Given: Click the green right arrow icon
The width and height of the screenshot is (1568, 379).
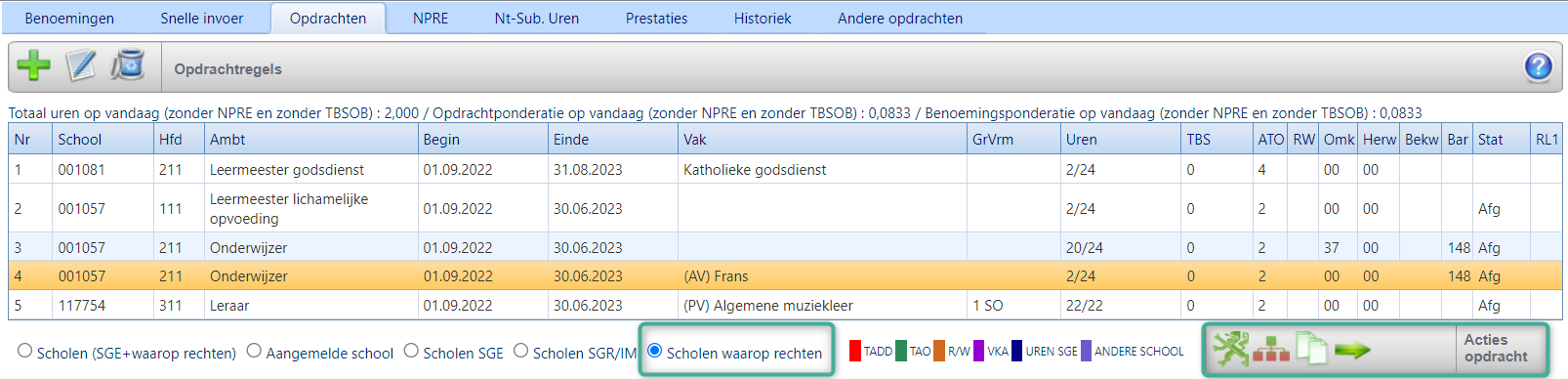Looking at the screenshot, I should pos(1353,350).
